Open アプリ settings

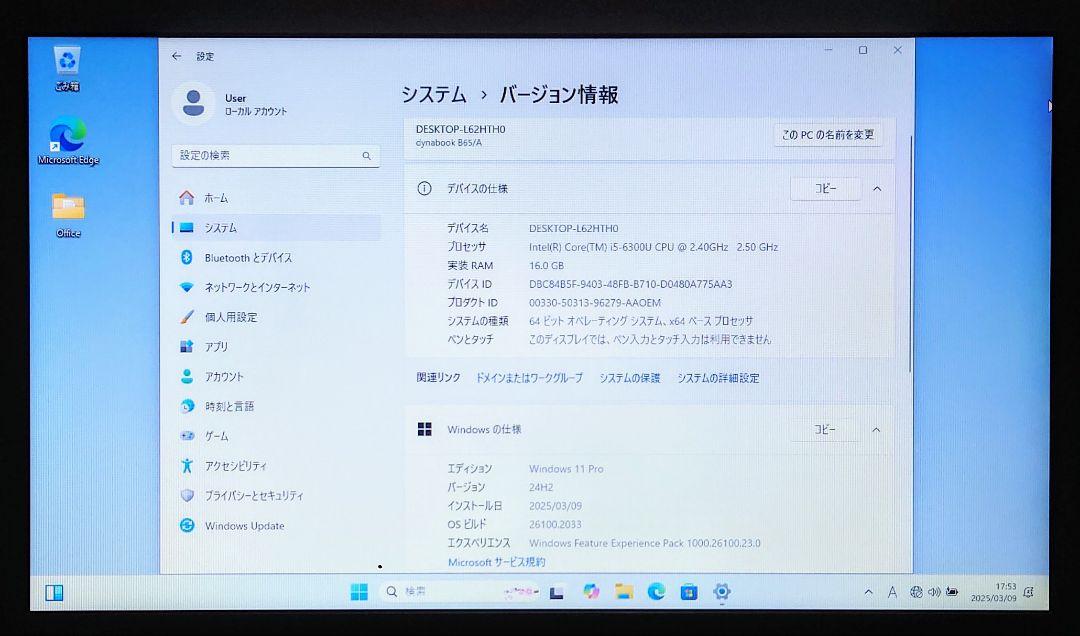pyautogui.click(x=276, y=347)
